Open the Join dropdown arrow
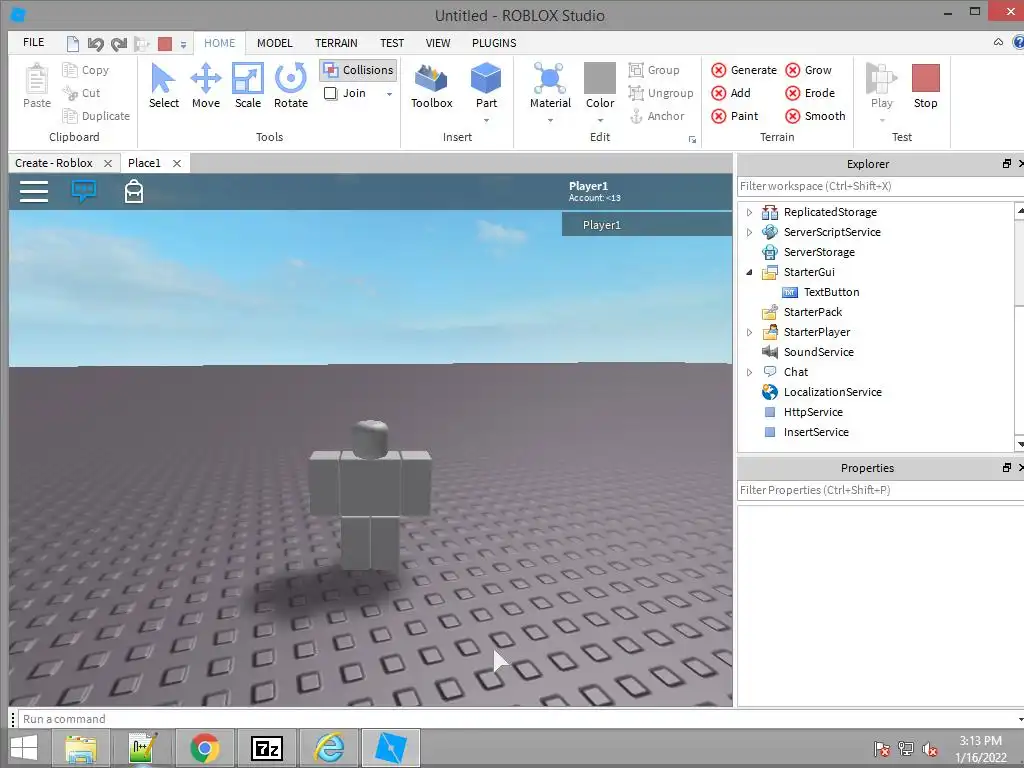This screenshot has height=768, width=1024. (389, 94)
